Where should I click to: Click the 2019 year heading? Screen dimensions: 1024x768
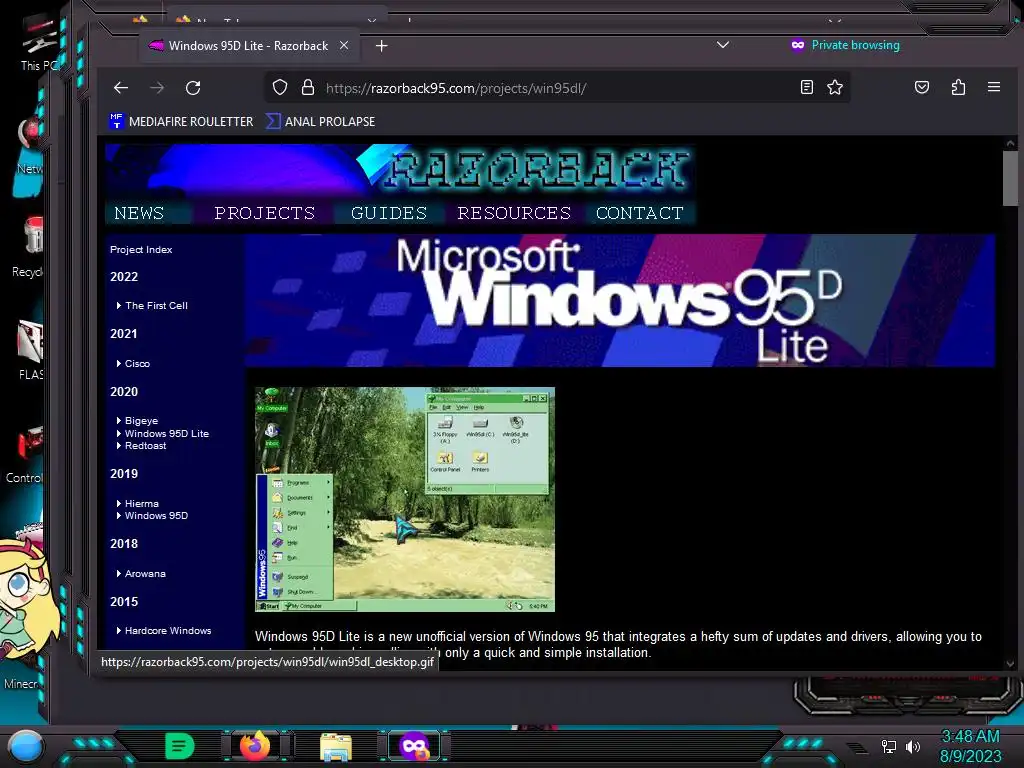[124, 474]
